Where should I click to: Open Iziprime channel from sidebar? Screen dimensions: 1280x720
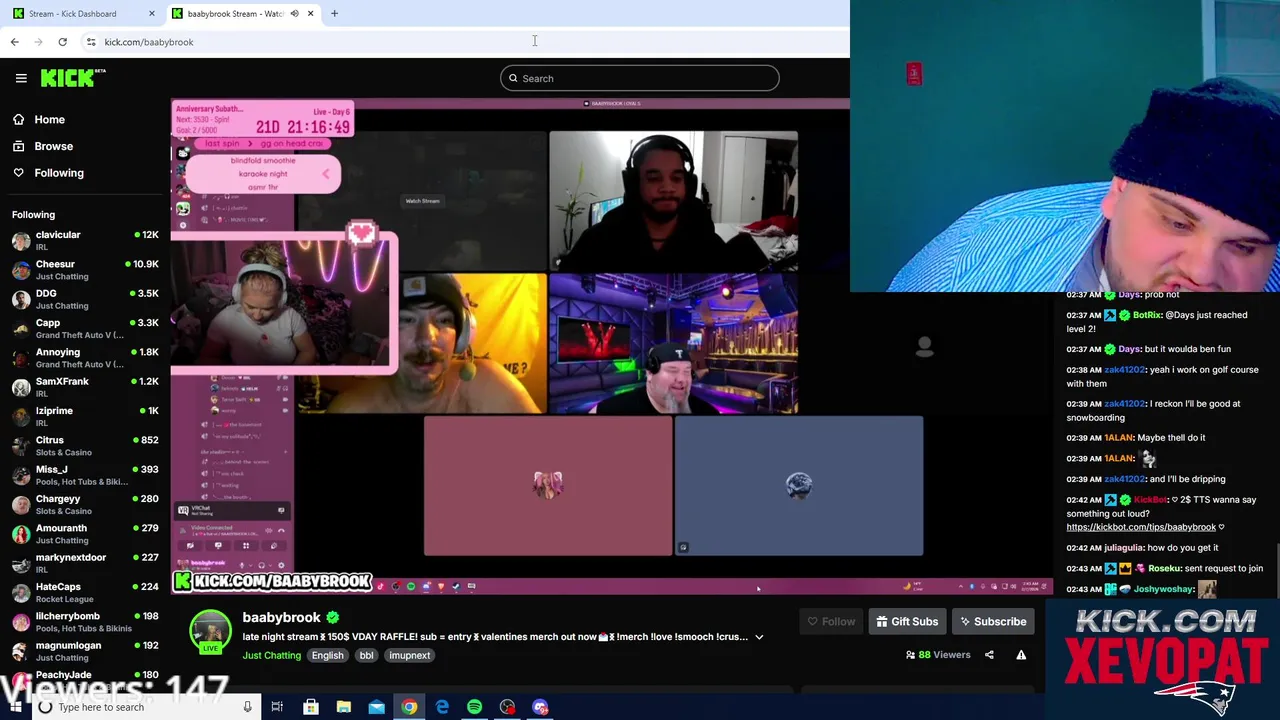click(x=85, y=416)
